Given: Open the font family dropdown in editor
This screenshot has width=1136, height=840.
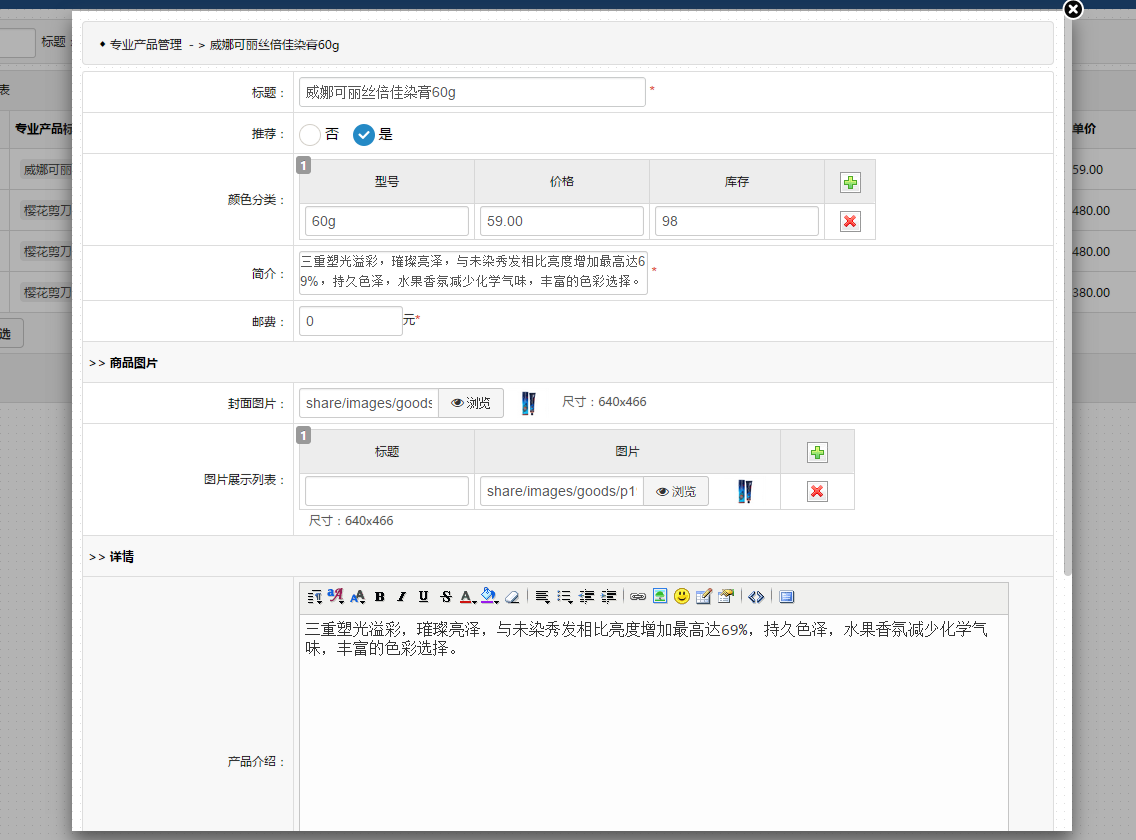Looking at the screenshot, I should pyautogui.click(x=335, y=596).
